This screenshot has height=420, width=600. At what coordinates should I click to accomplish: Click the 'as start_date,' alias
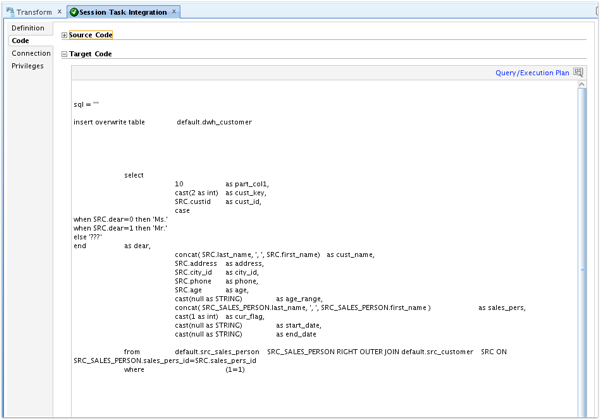coord(298,326)
